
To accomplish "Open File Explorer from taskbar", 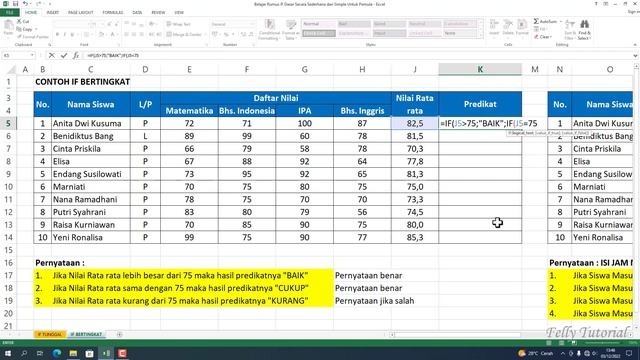I will coord(73,353).
